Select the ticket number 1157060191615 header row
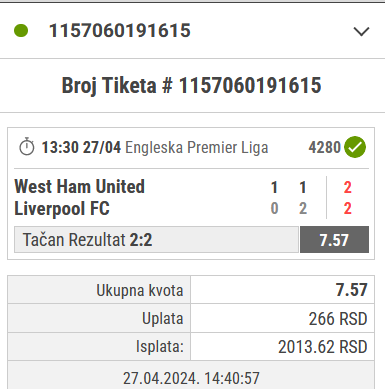 point(192,31)
